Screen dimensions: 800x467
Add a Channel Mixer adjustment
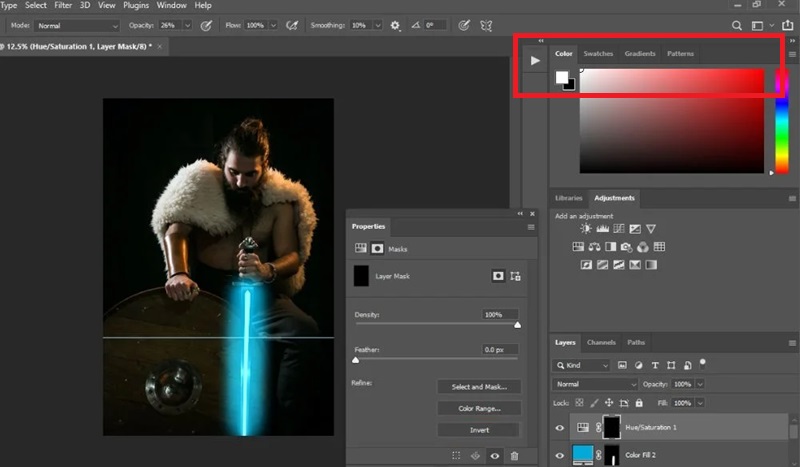tap(643, 247)
